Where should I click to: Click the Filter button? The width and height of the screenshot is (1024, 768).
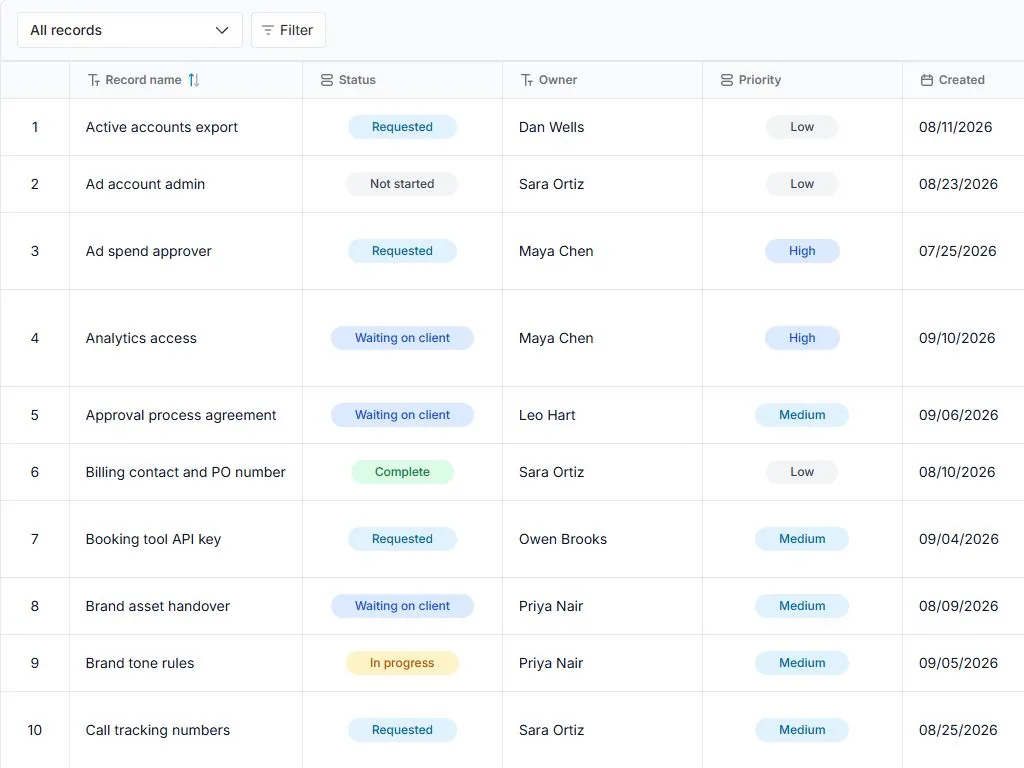pyautogui.click(x=288, y=30)
